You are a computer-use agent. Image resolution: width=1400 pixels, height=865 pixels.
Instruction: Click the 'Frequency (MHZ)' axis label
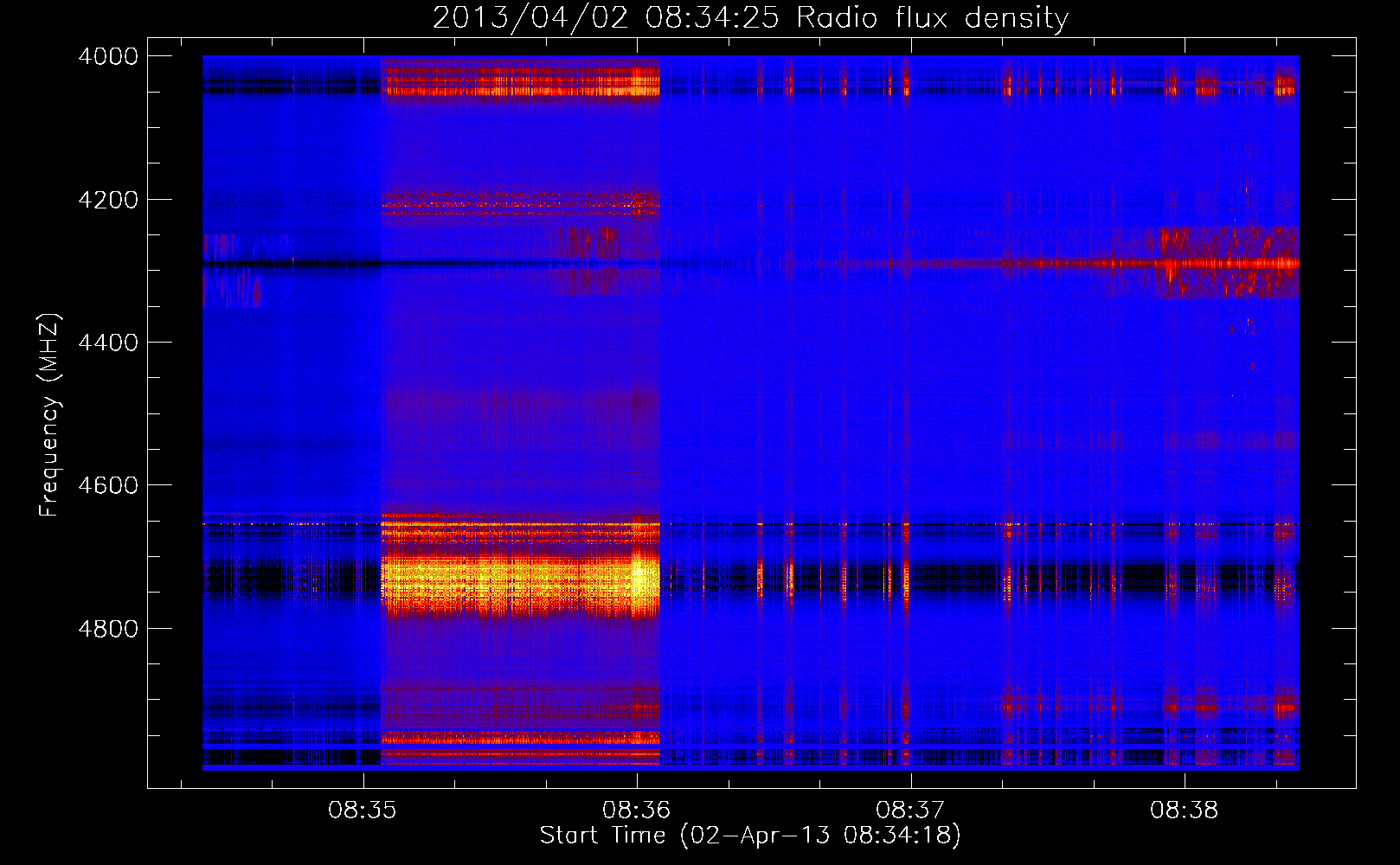[x=49, y=415]
